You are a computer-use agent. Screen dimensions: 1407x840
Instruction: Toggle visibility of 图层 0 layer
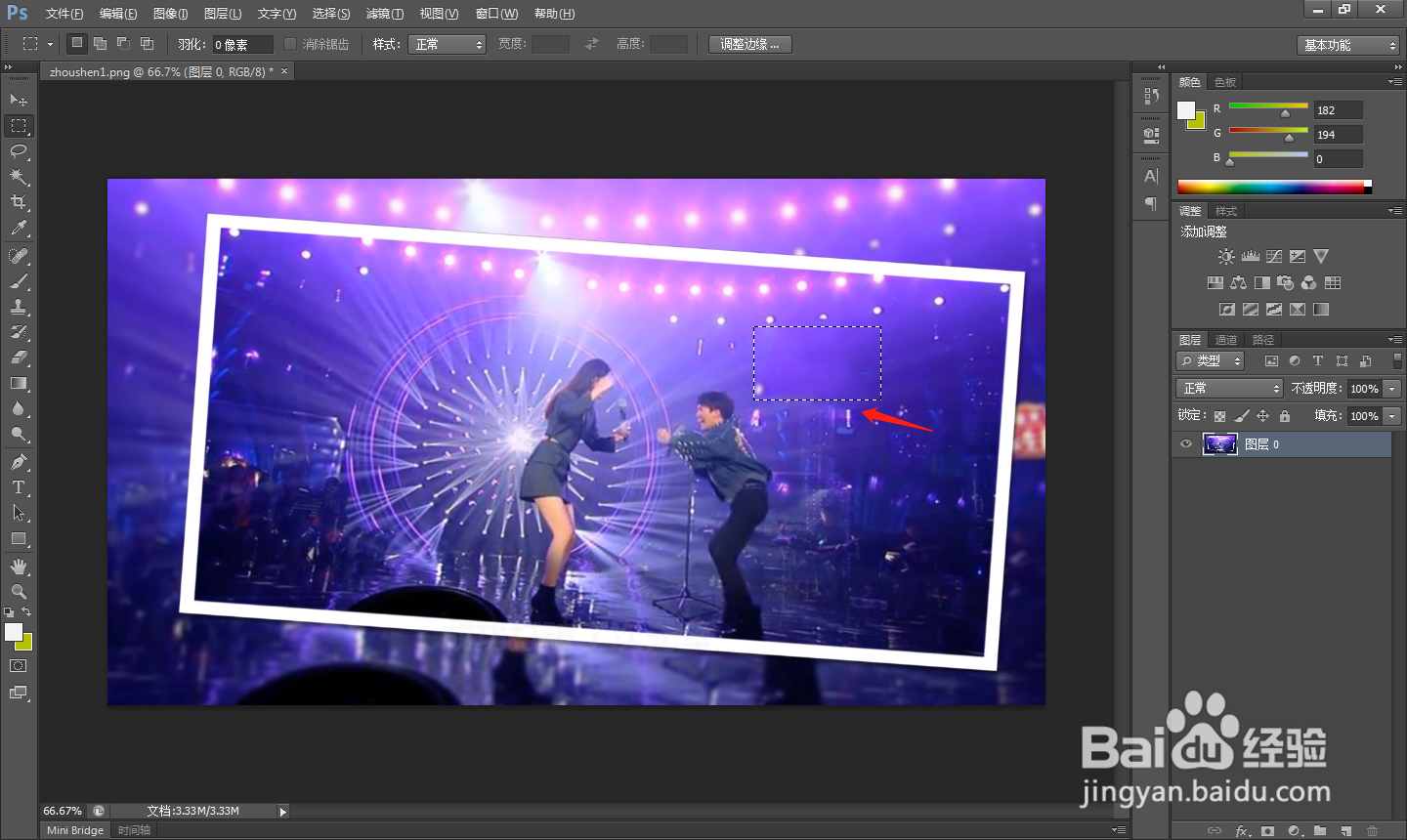(1186, 444)
